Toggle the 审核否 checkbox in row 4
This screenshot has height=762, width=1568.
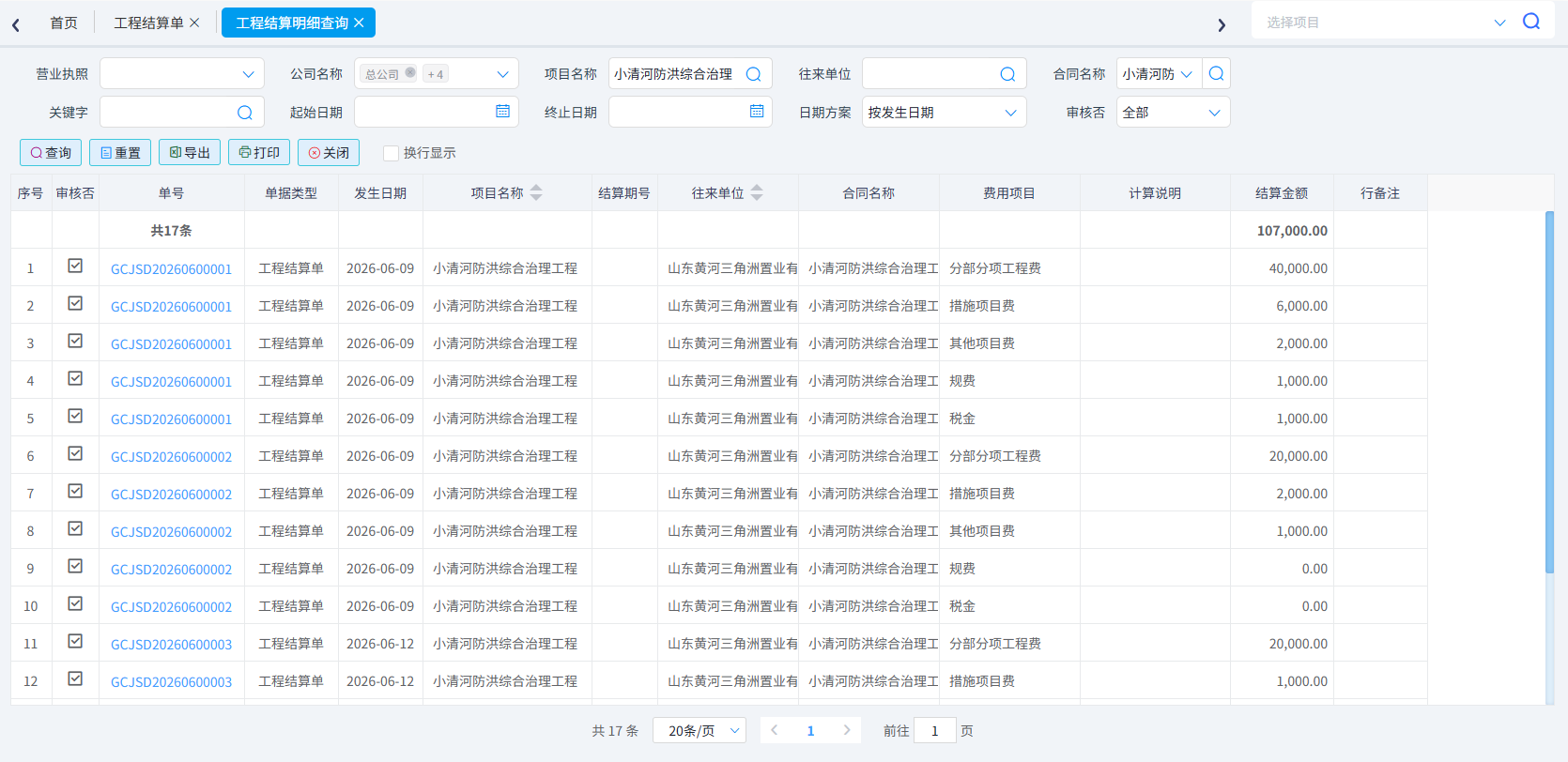[75, 379]
